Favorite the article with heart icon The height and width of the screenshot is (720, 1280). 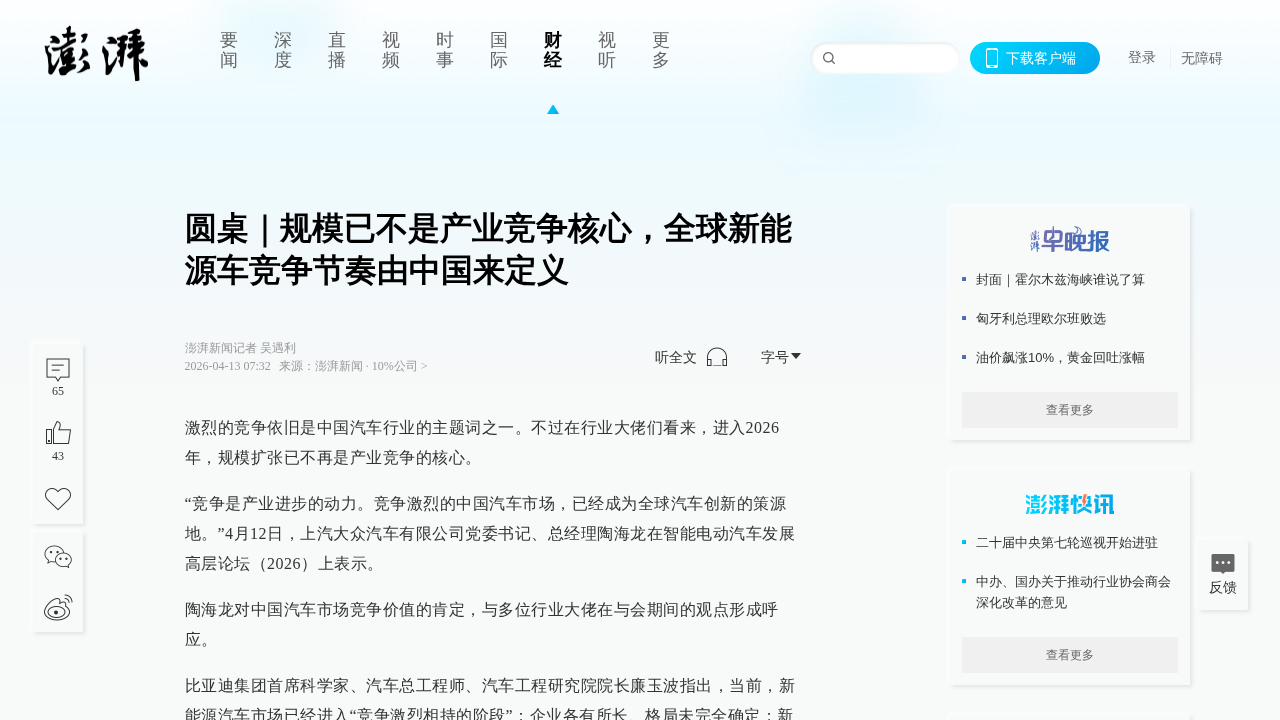click(58, 498)
